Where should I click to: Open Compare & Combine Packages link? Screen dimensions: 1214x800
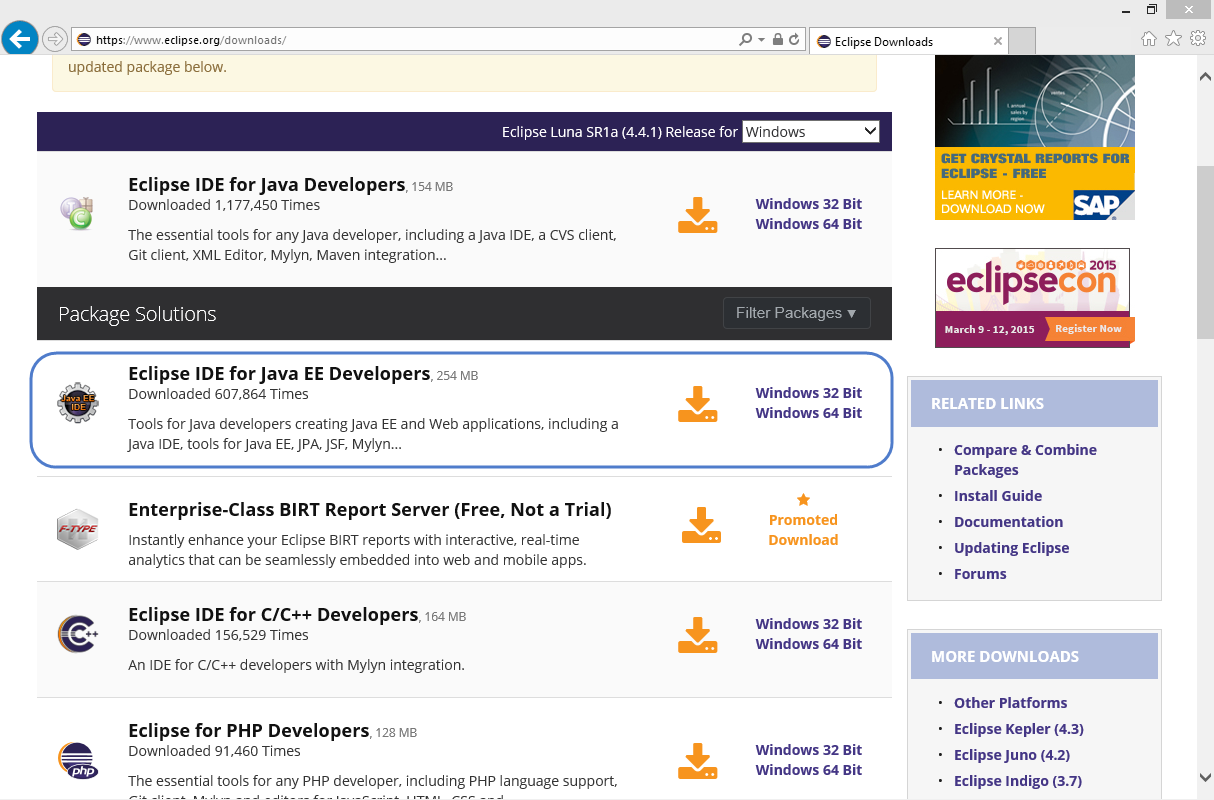pyautogui.click(x=1025, y=460)
